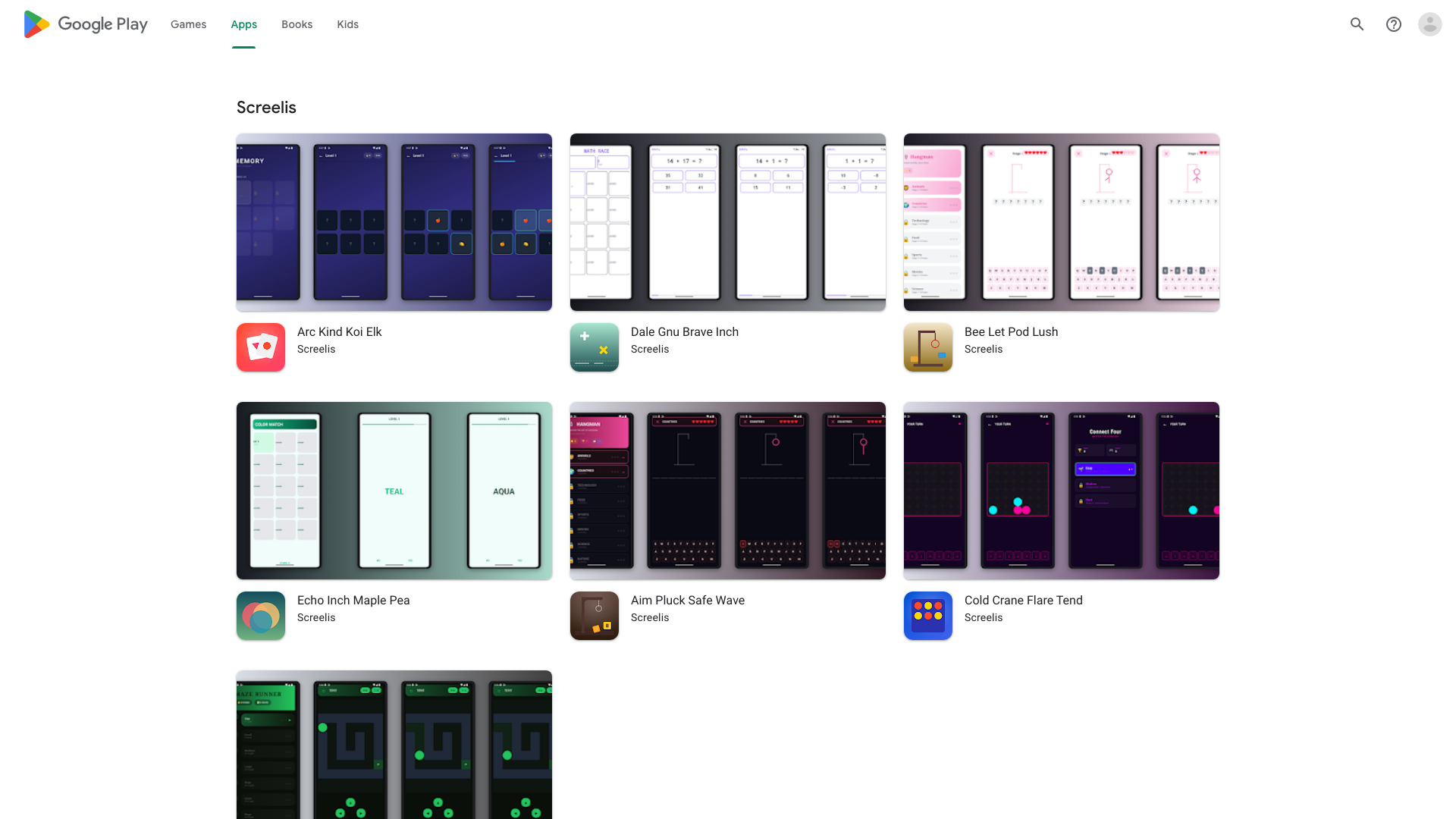Switch to the Games tab
This screenshot has height=819, width=1456.
[188, 24]
